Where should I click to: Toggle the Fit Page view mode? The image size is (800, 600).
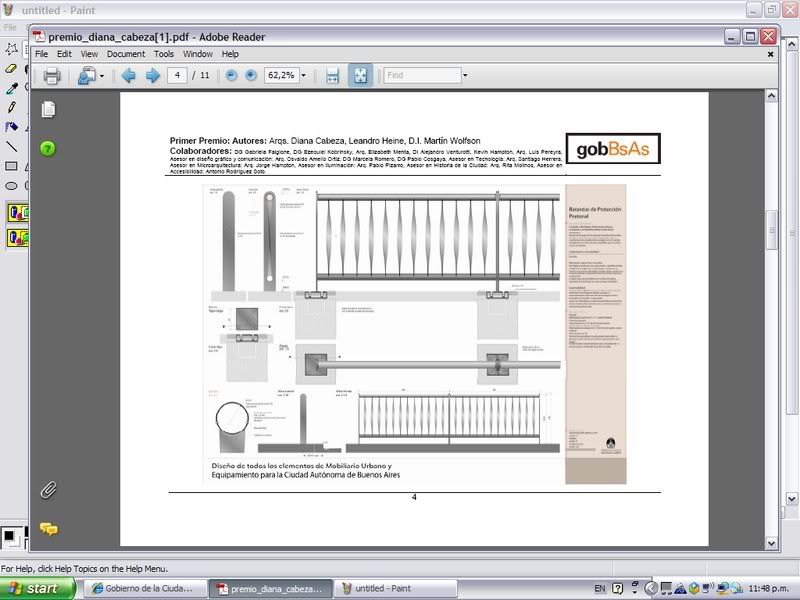[x=360, y=76]
